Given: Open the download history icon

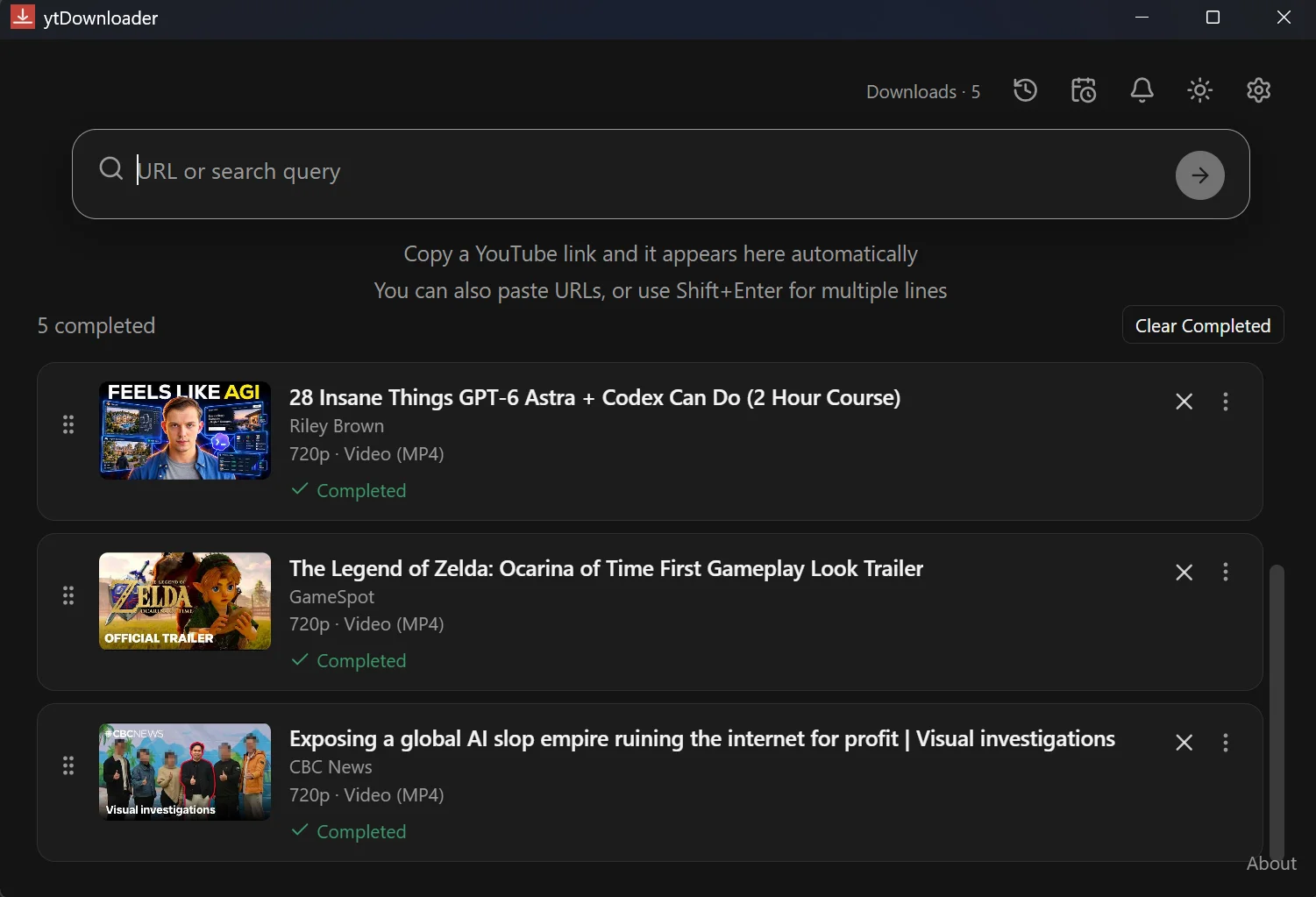Looking at the screenshot, I should (1025, 90).
